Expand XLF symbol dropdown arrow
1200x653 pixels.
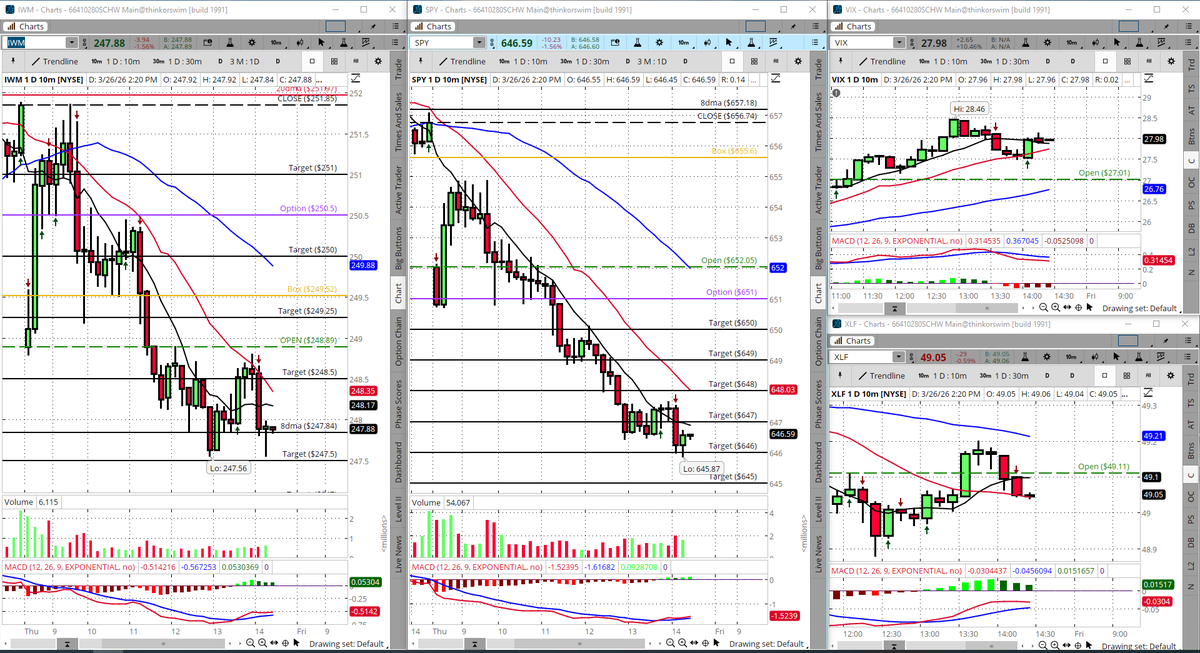click(899, 357)
